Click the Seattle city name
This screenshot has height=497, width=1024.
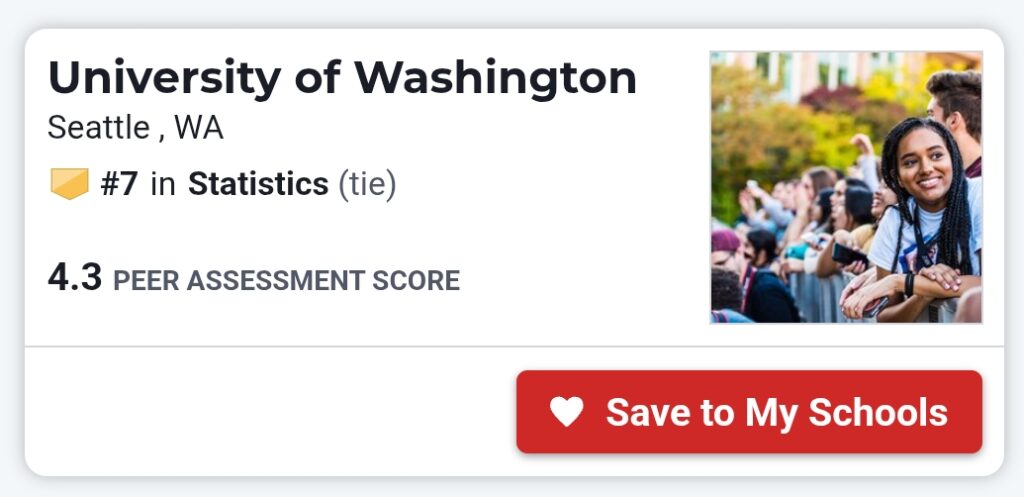(x=97, y=128)
